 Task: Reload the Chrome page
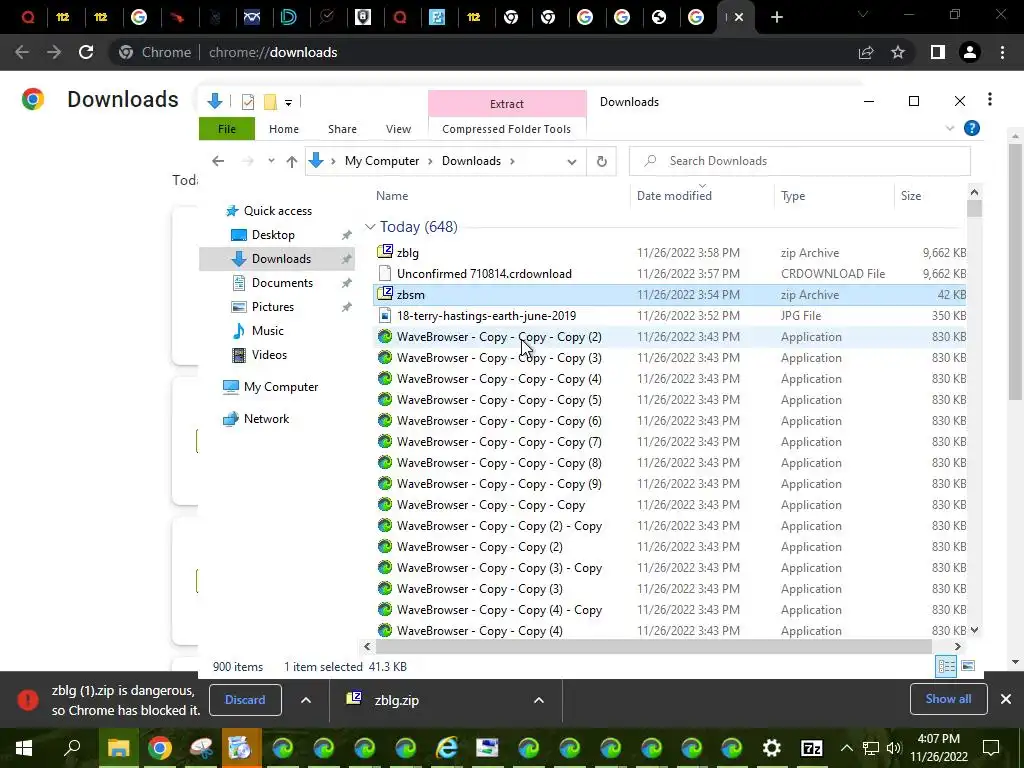(86, 52)
